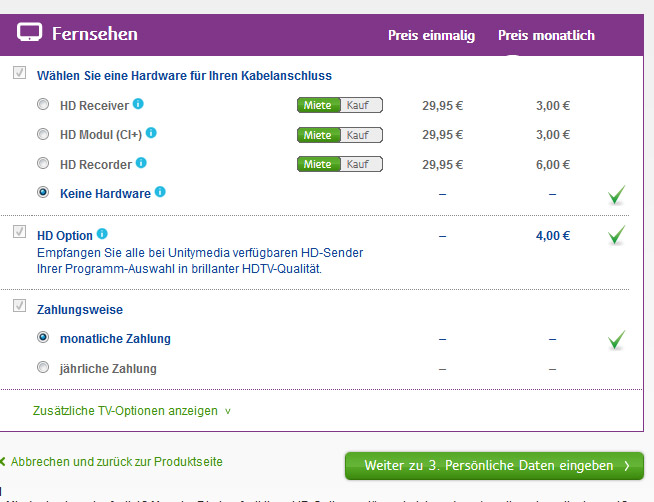Set HD Modul toggle to Kauf
The width and height of the screenshot is (654, 502).
[361, 134]
